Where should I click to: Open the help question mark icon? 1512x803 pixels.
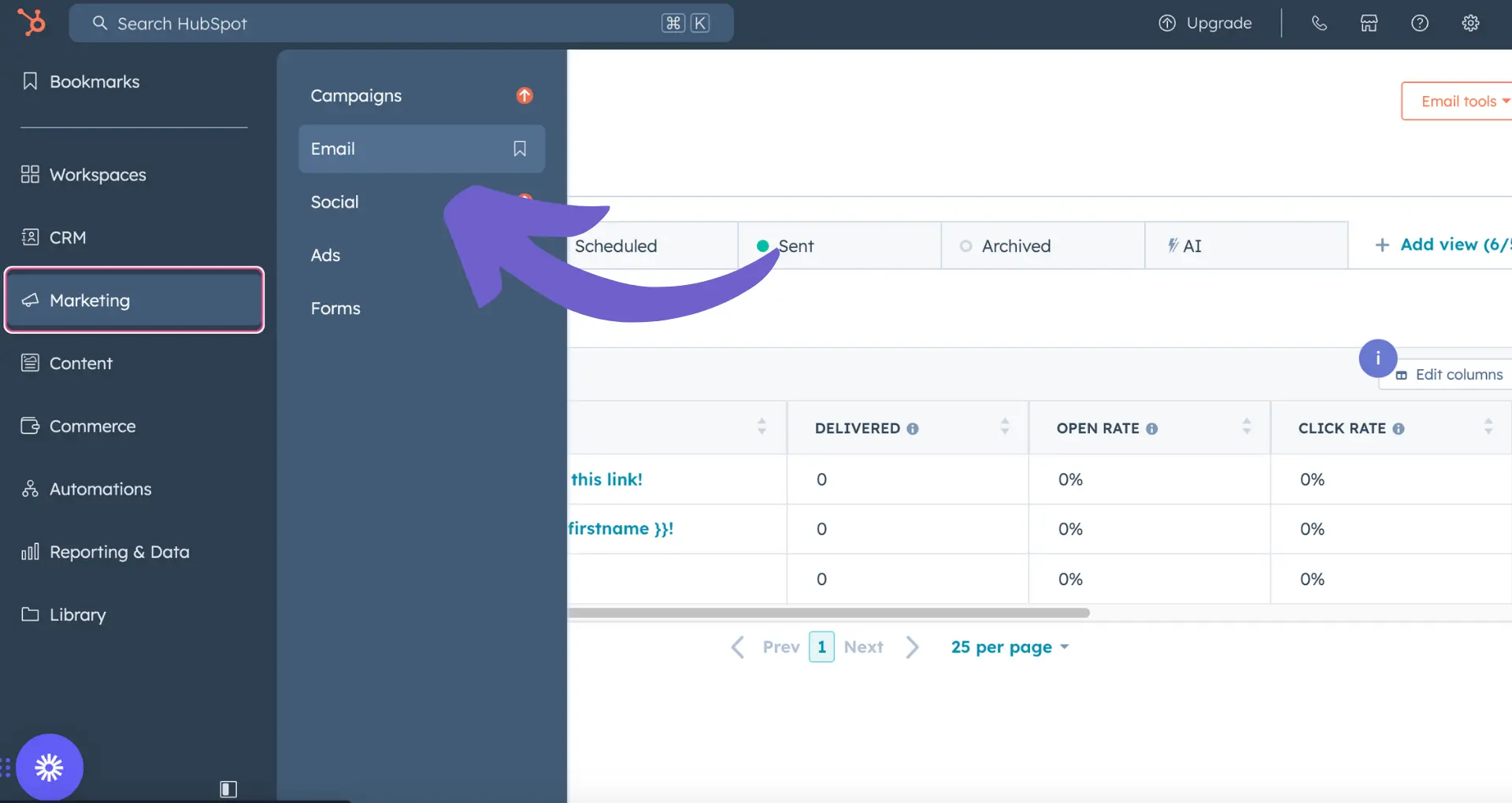1420,24
